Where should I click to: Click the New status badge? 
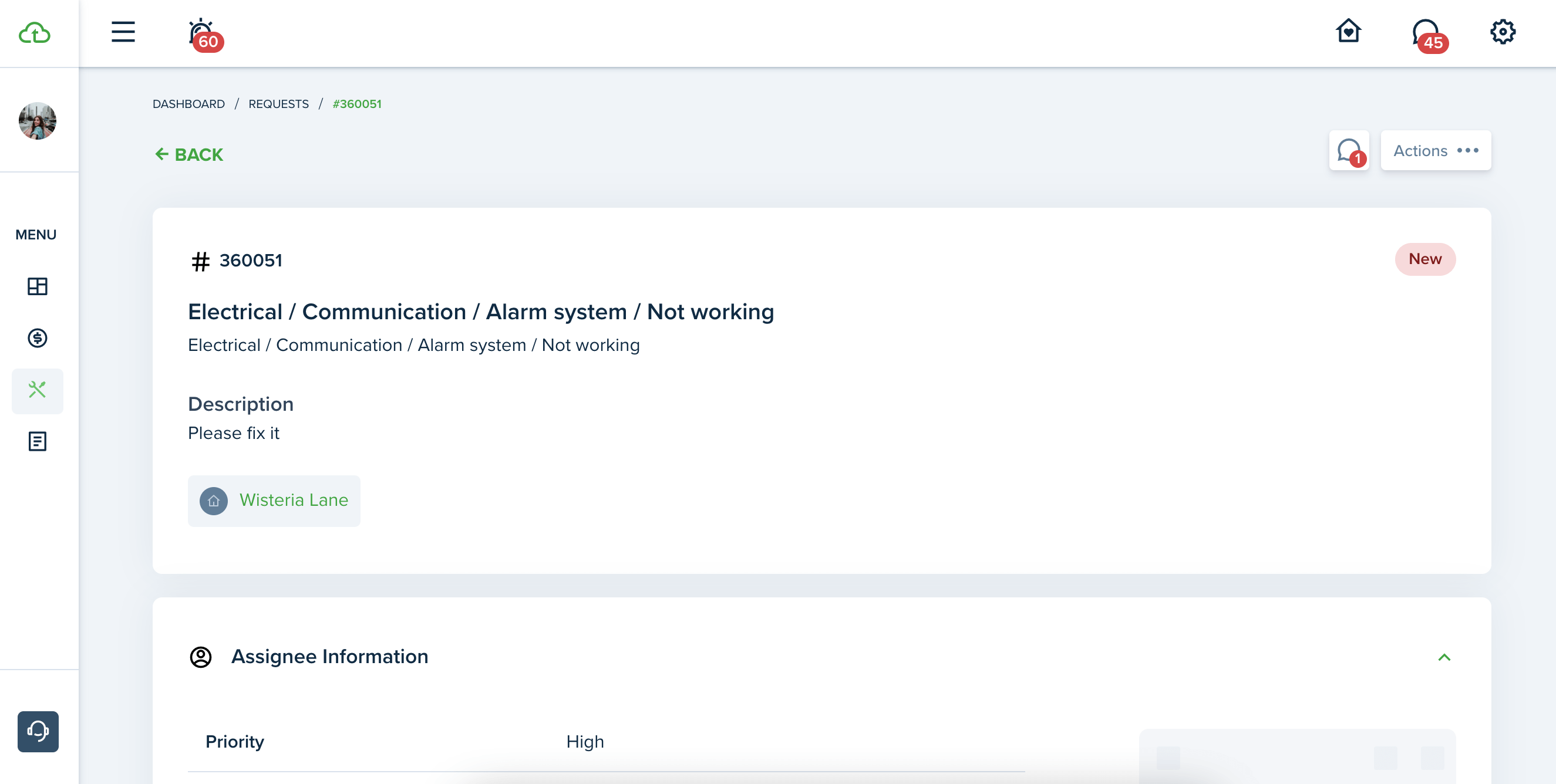(1425, 259)
